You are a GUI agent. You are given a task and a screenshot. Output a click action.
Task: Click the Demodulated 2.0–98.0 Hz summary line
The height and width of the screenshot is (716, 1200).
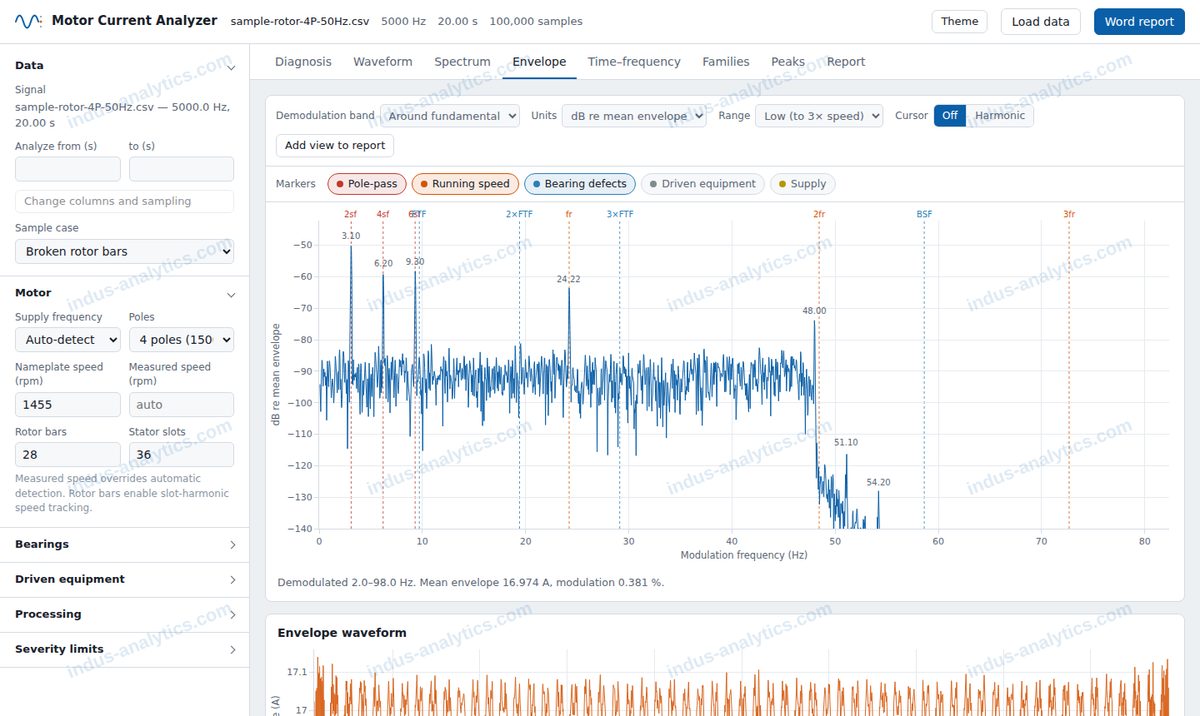click(471, 582)
